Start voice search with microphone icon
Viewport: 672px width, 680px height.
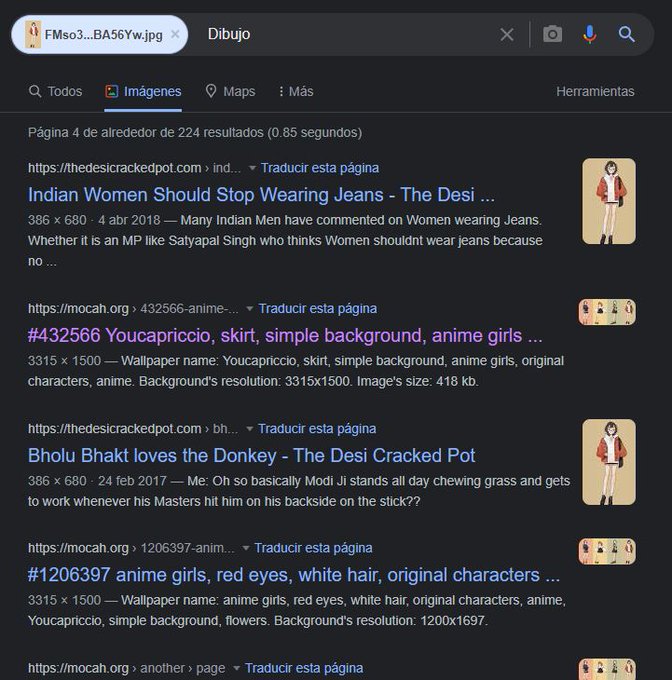pyautogui.click(x=590, y=34)
